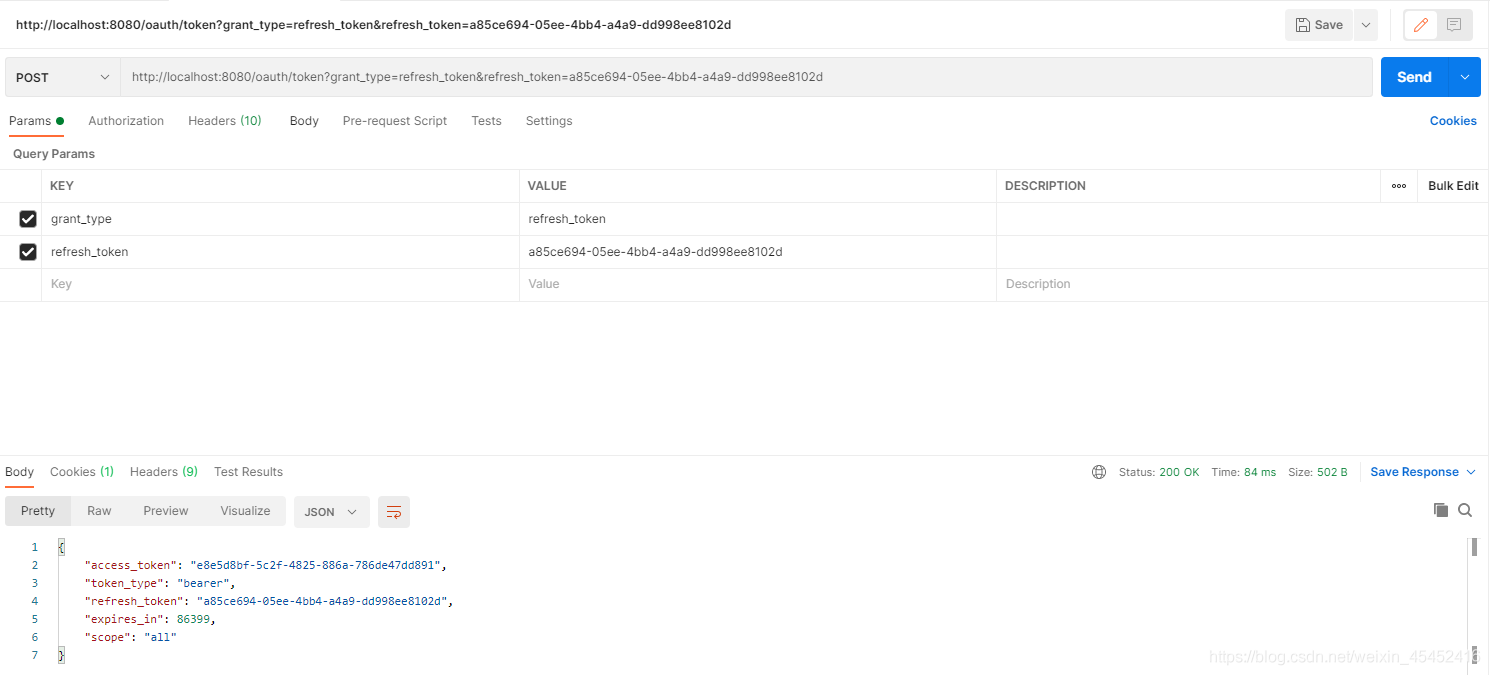Open the Test Results tab

[248, 472]
